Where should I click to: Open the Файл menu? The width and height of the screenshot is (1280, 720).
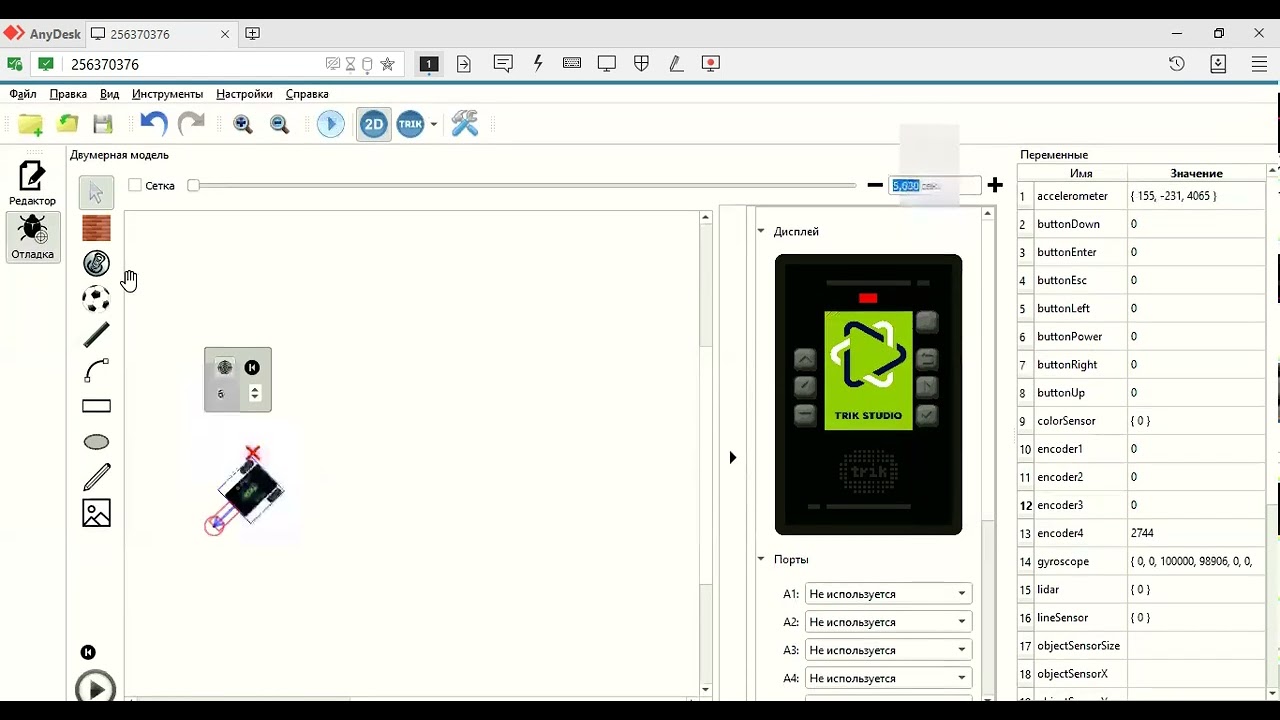click(23, 94)
